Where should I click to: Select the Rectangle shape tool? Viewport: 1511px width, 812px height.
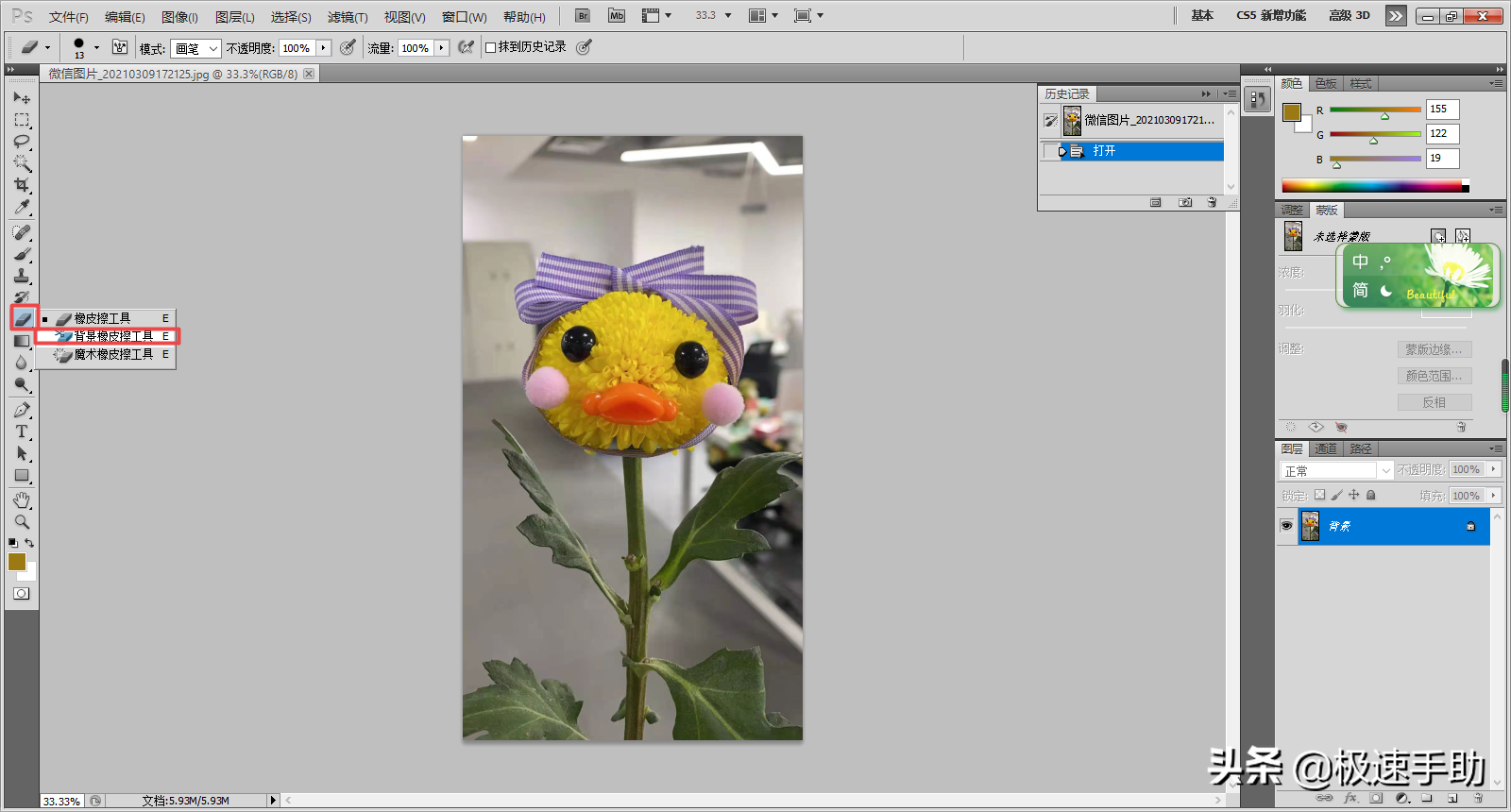22,475
